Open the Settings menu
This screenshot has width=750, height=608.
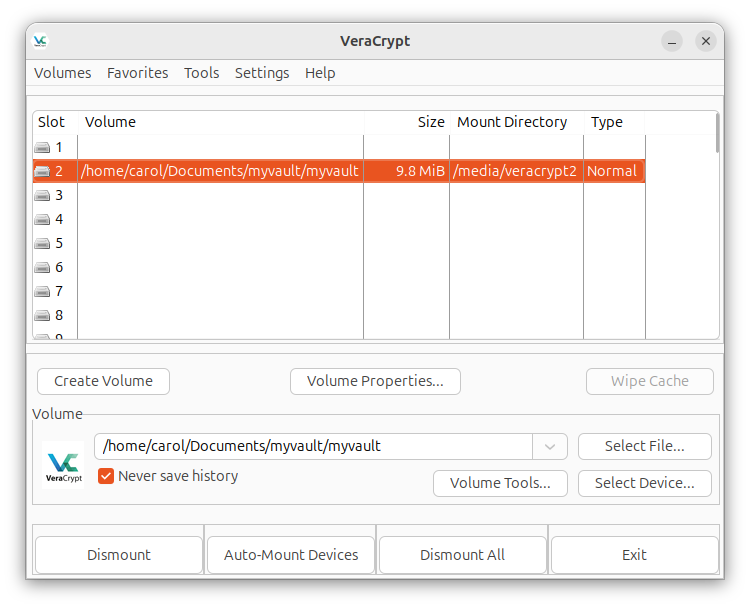[x=262, y=73]
